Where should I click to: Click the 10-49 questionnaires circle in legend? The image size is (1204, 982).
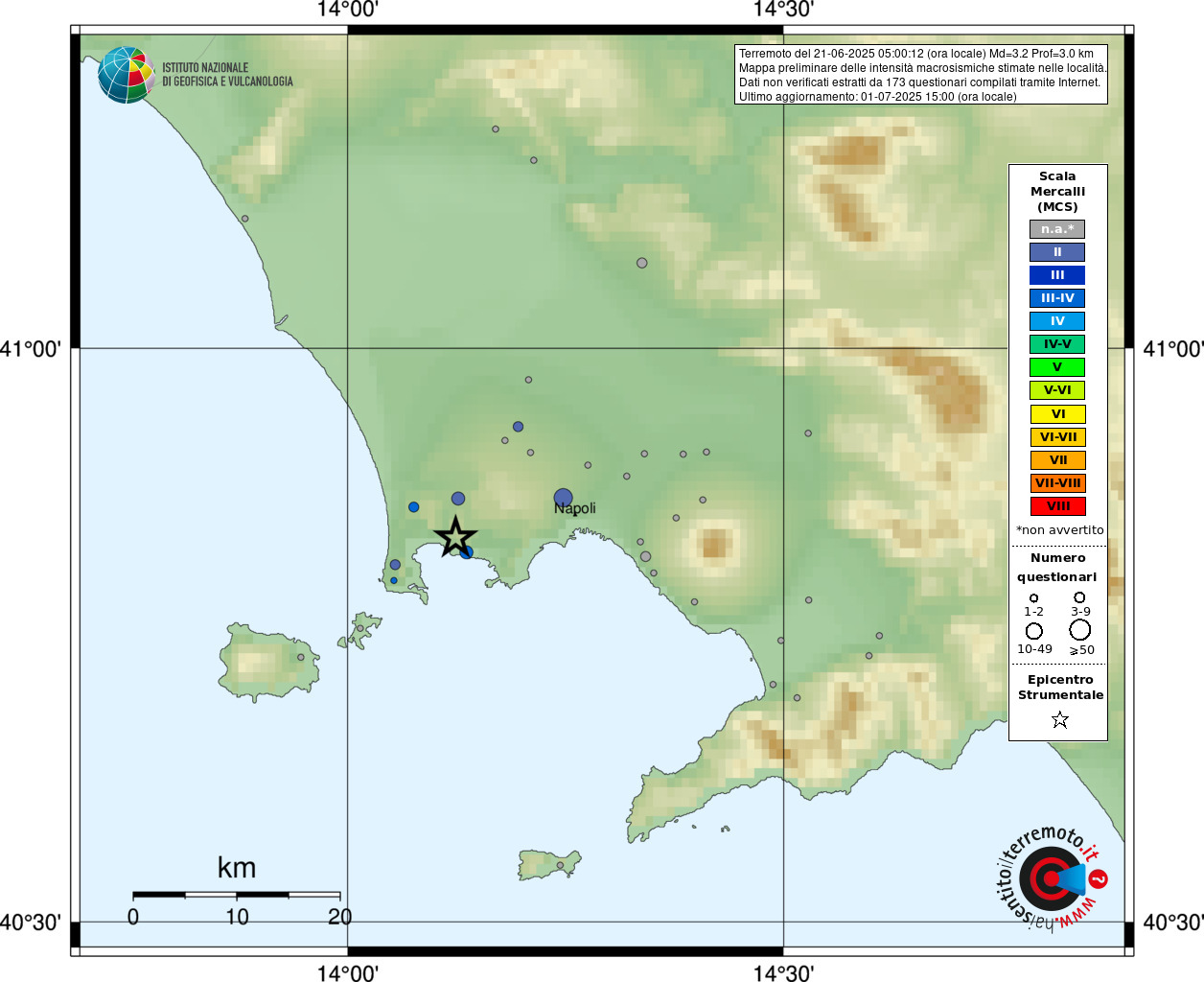pyautogui.click(x=1034, y=631)
